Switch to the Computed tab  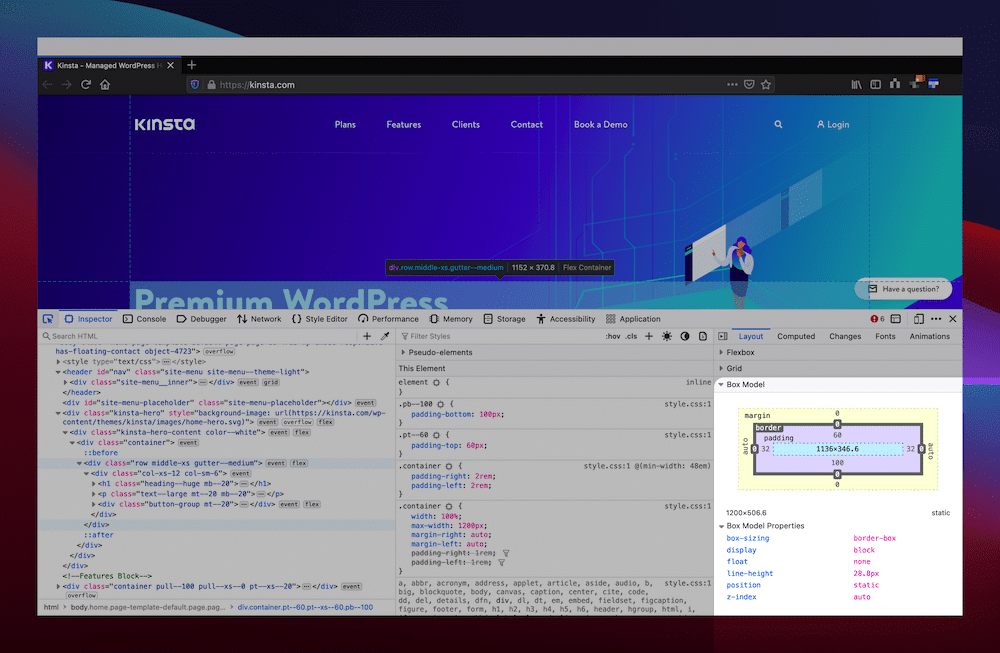coord(796,336)
